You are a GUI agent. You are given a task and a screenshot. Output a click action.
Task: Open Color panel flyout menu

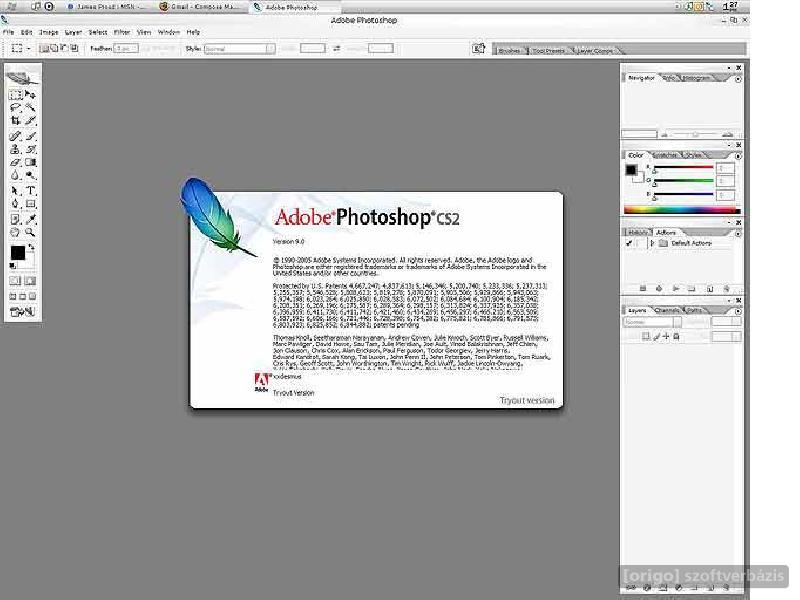pyautogui.click(x=738, y=156)
